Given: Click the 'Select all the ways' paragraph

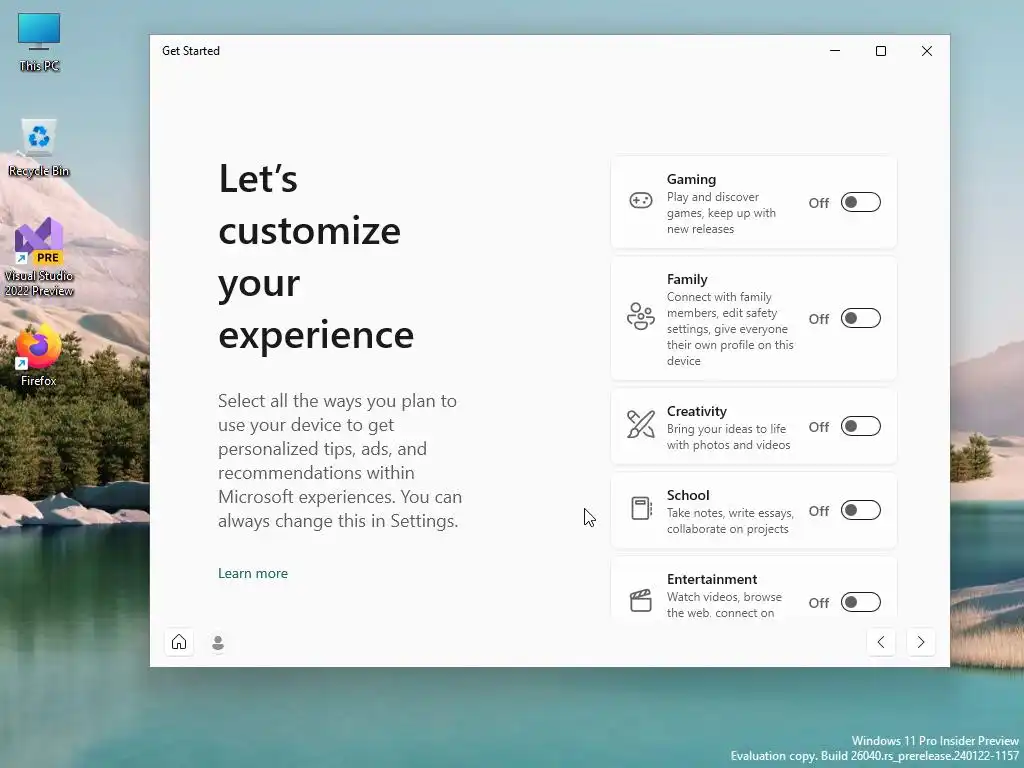Looking at the screenshot, I should tap(340, 460).
